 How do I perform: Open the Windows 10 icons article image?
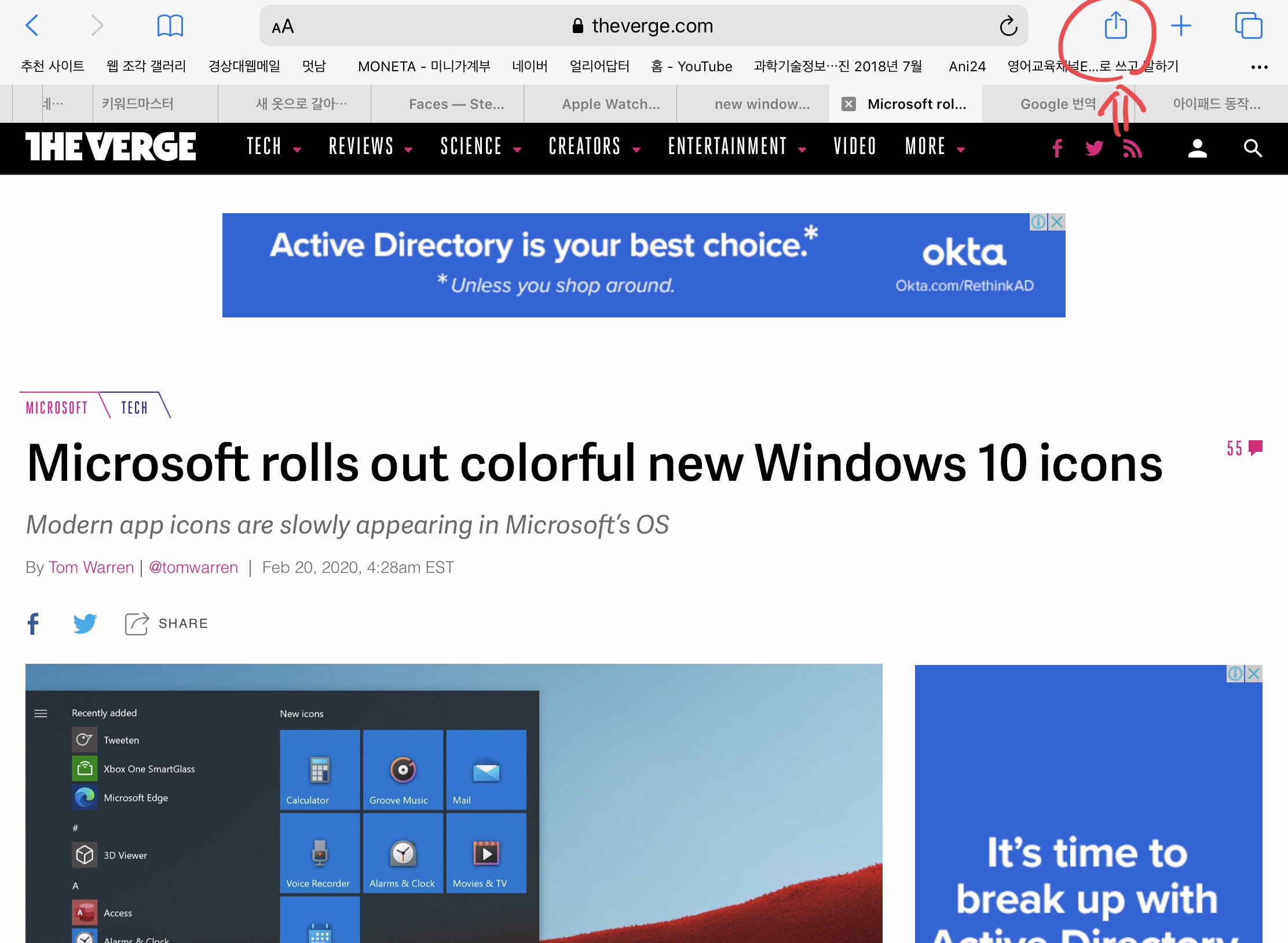(454, 803)
